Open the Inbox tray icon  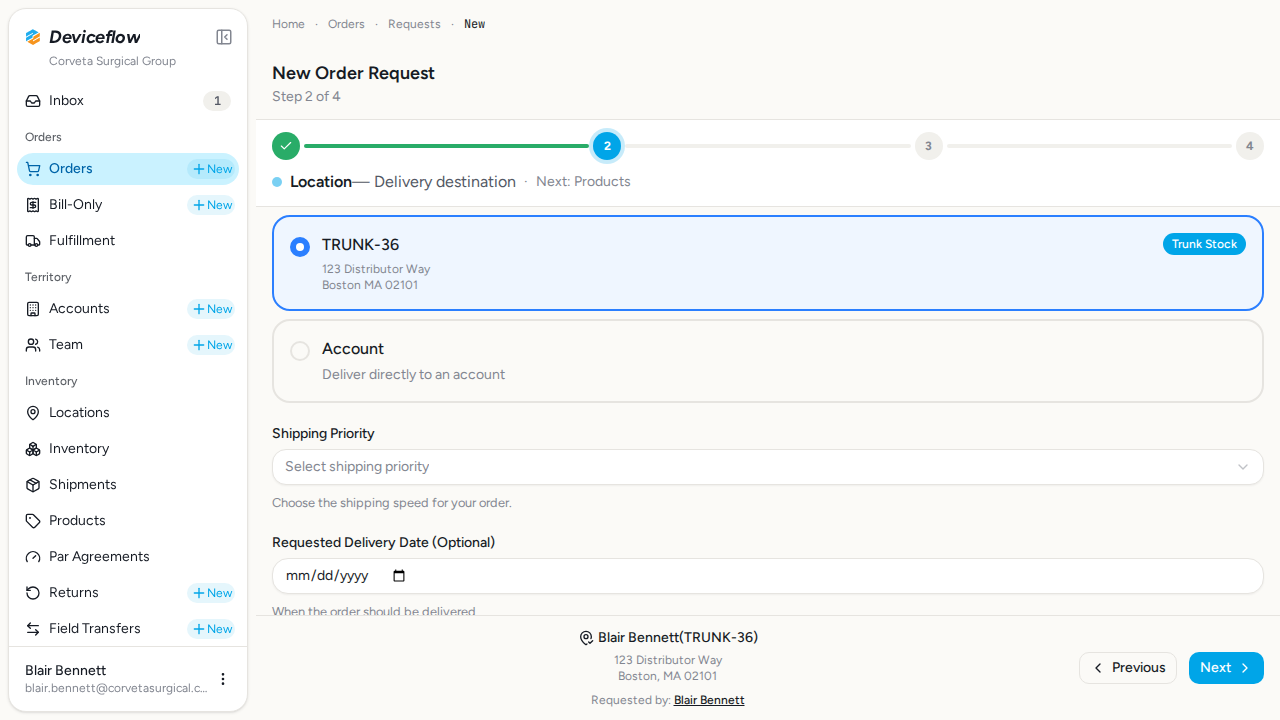[x=33, y=101]
